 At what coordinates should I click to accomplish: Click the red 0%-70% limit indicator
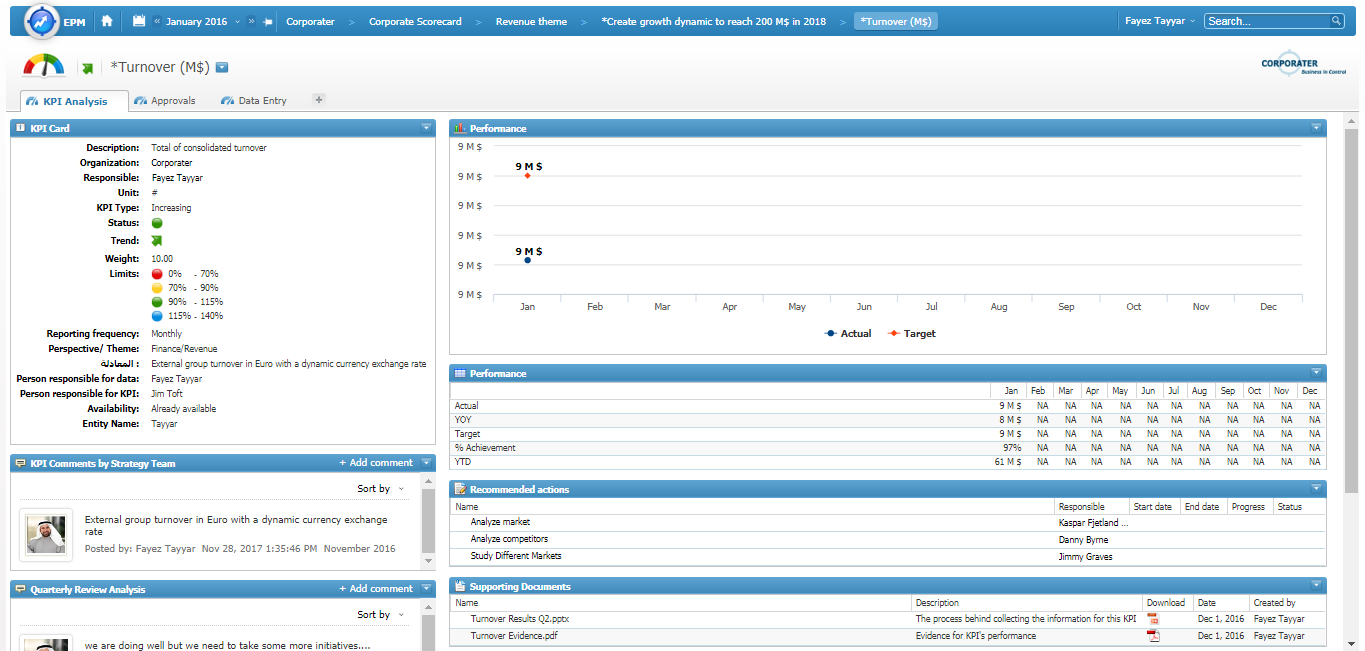point(157,274)
